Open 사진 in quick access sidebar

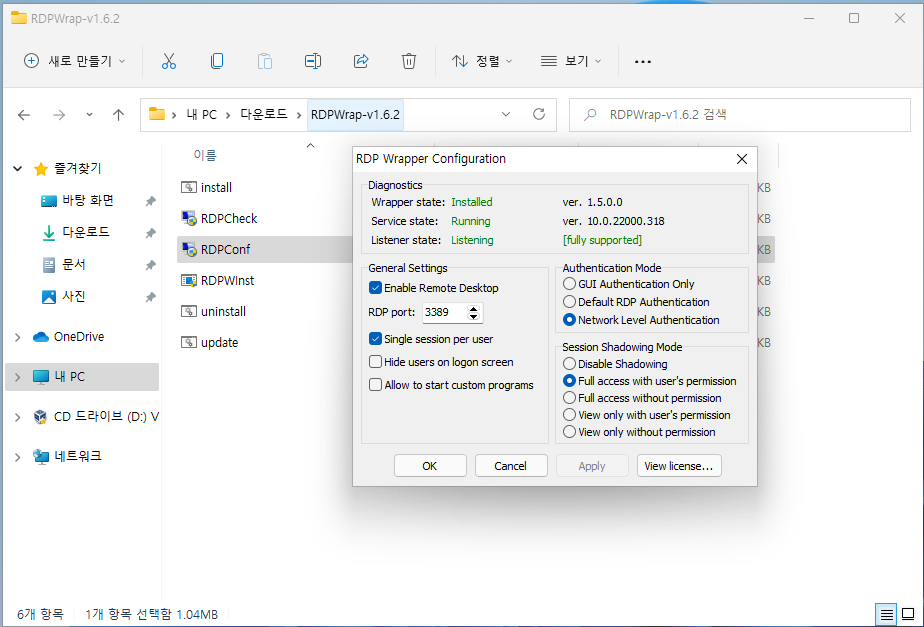74,296
